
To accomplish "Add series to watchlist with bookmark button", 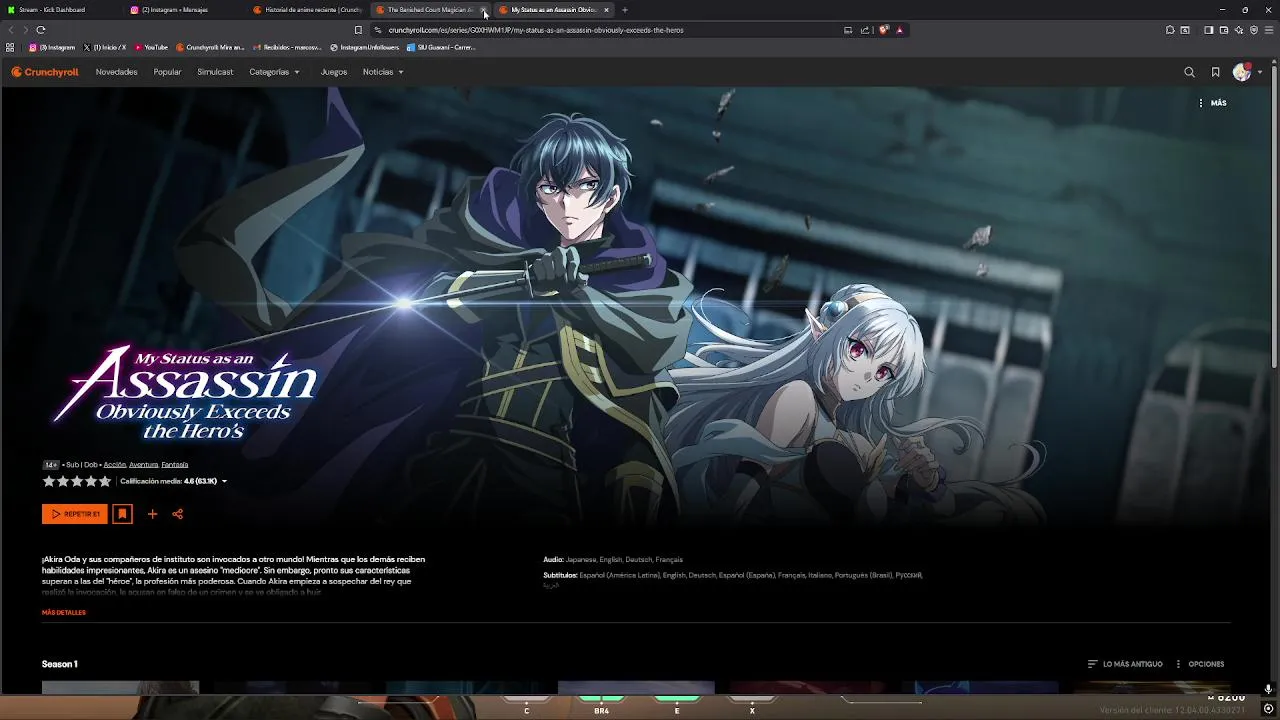I will [x=122, y=514].
